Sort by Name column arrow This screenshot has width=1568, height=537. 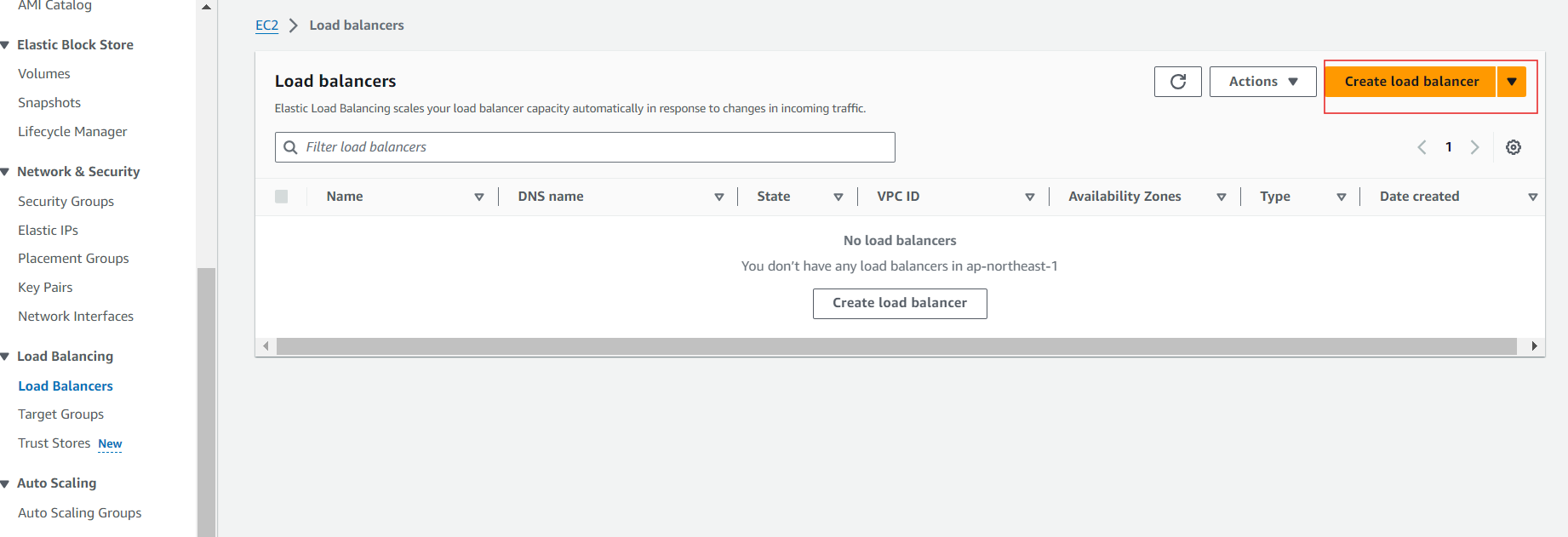[479, 197]
